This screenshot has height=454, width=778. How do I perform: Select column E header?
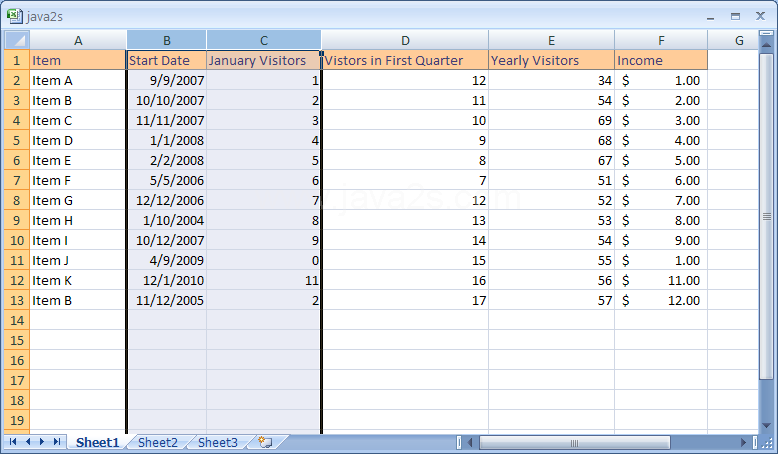551,40
